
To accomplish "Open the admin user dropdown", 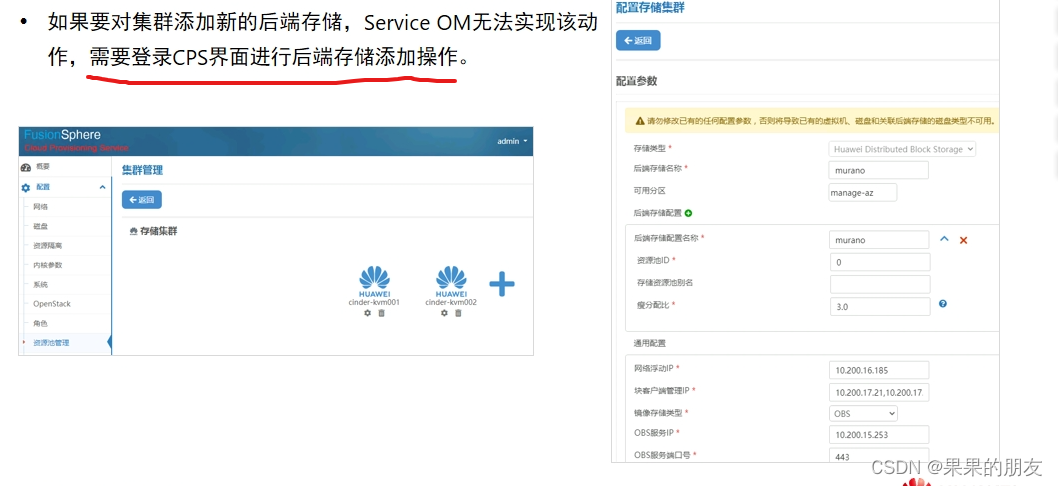I will (x=512, y=141).
